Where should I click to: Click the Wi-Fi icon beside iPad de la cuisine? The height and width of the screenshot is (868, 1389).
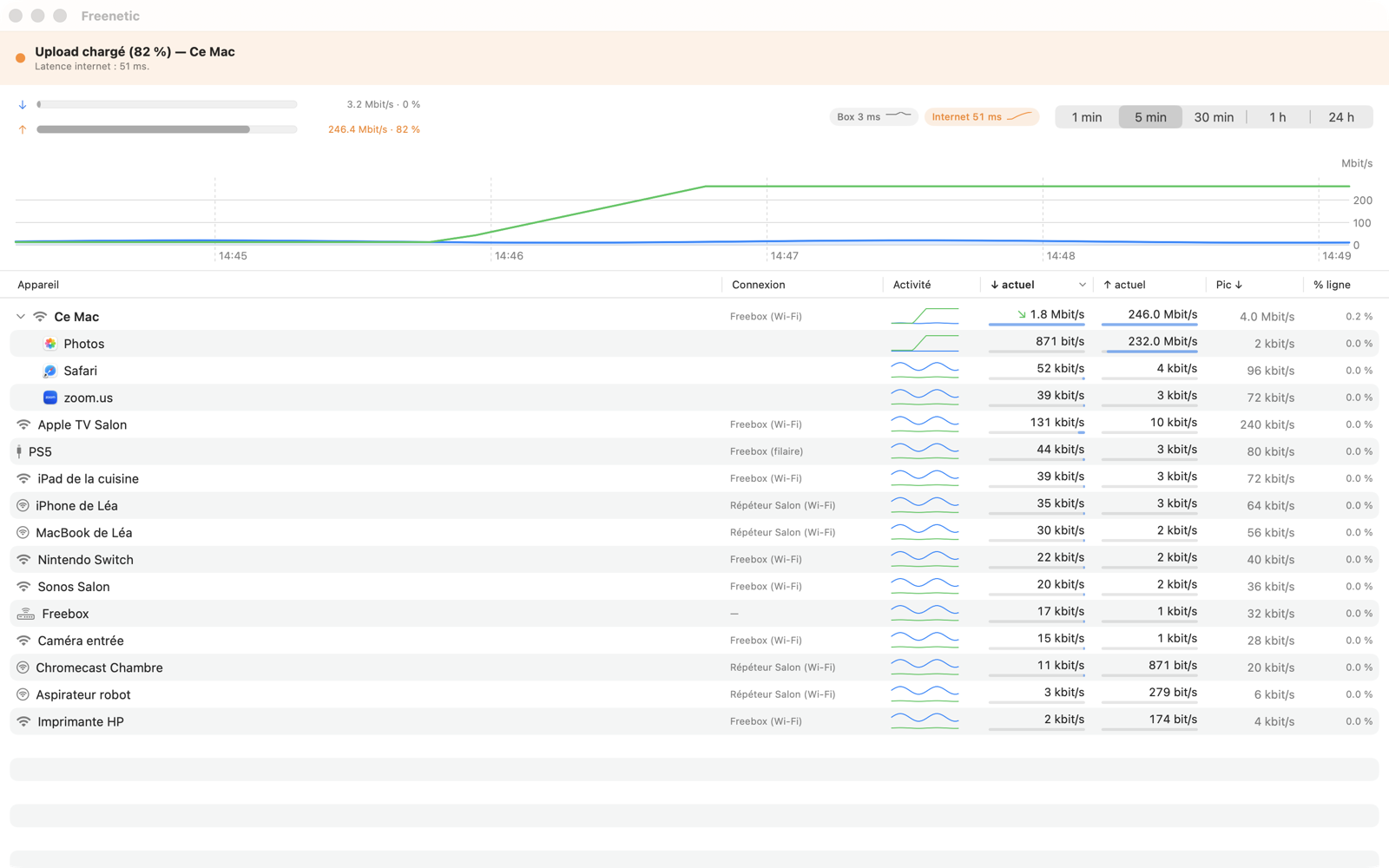point(23,478)
